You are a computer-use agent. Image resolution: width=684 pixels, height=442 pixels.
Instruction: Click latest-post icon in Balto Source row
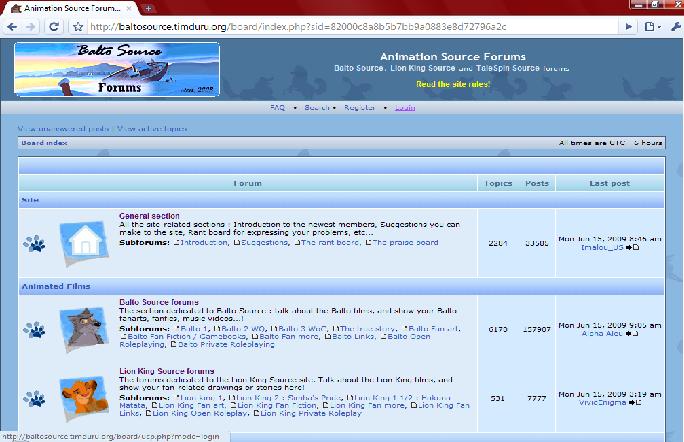point(632,334)
